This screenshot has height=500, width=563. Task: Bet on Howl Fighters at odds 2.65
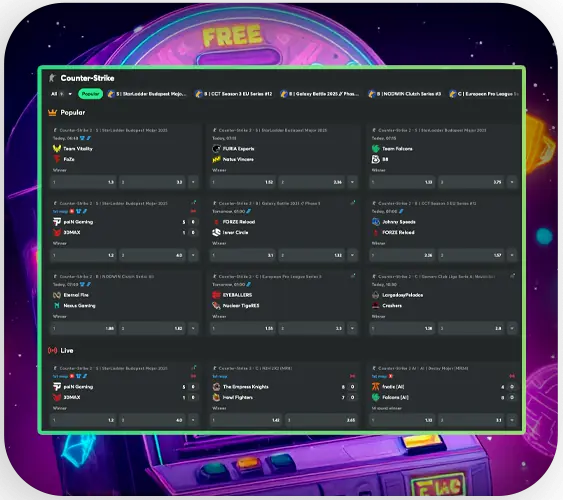322,420
